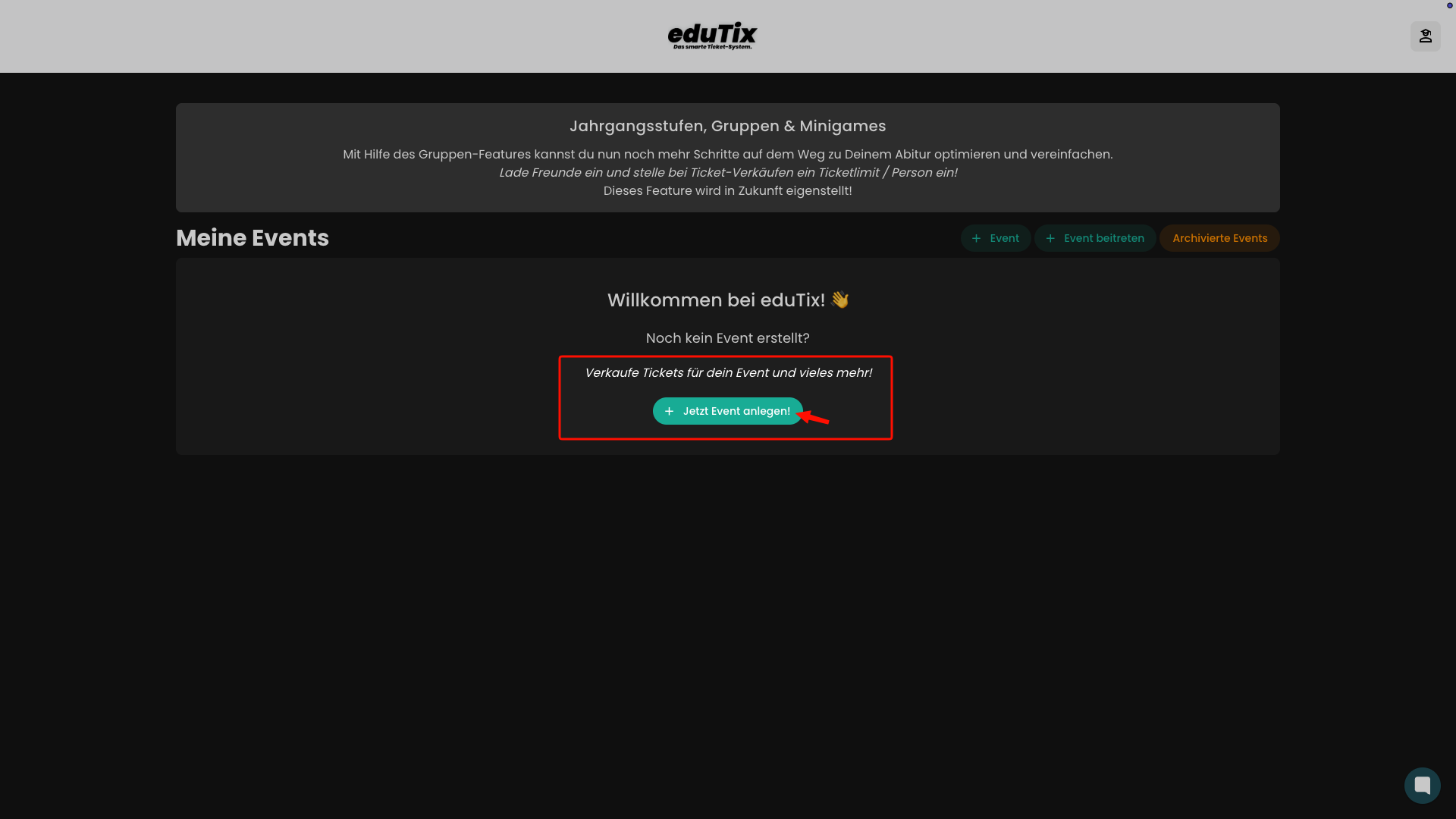Click plus icon in Jetzt Event anlegen
The width and height of the screenshot is (1456, 819).
669,411
